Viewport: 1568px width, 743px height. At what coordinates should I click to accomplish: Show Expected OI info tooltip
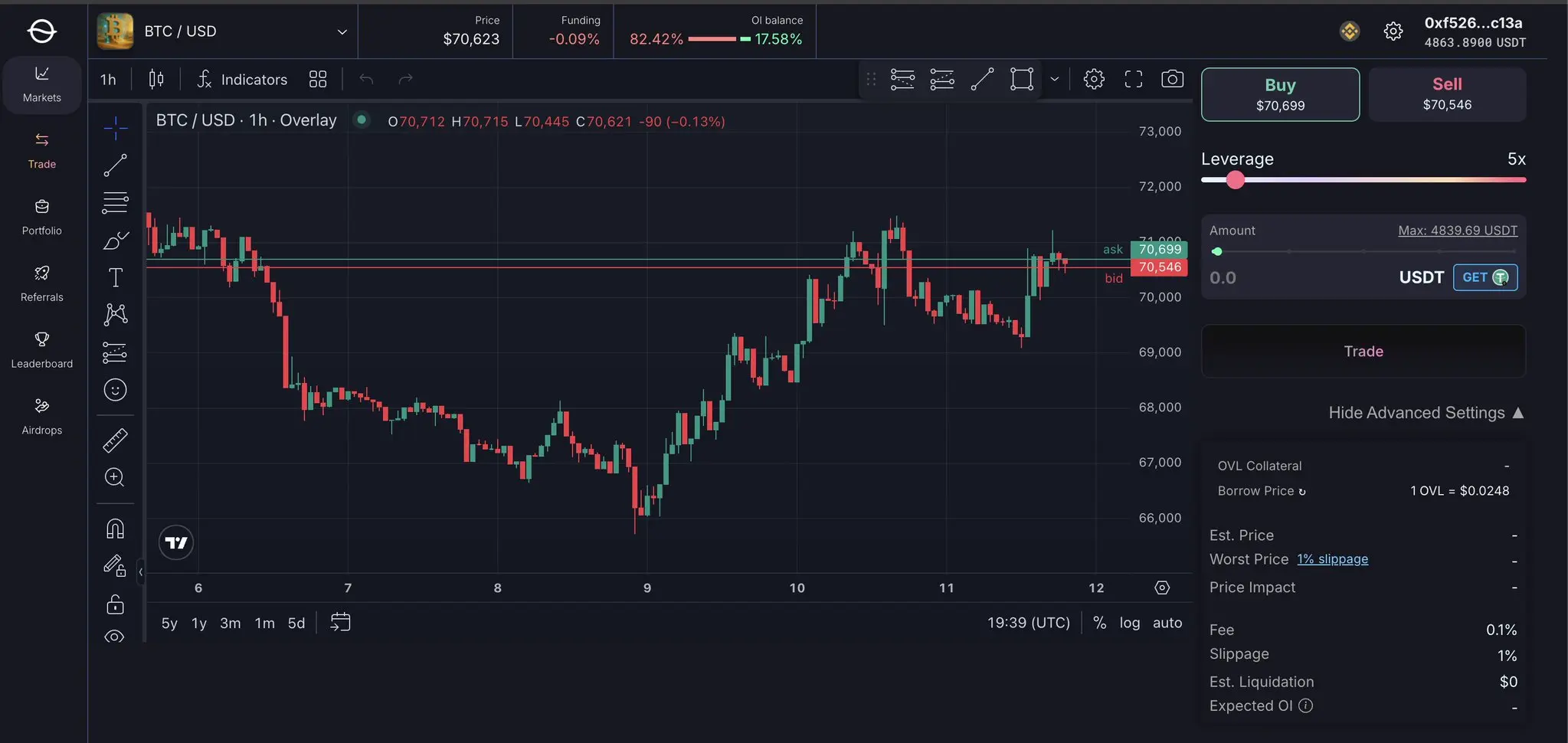click(x=1306, y=705)
